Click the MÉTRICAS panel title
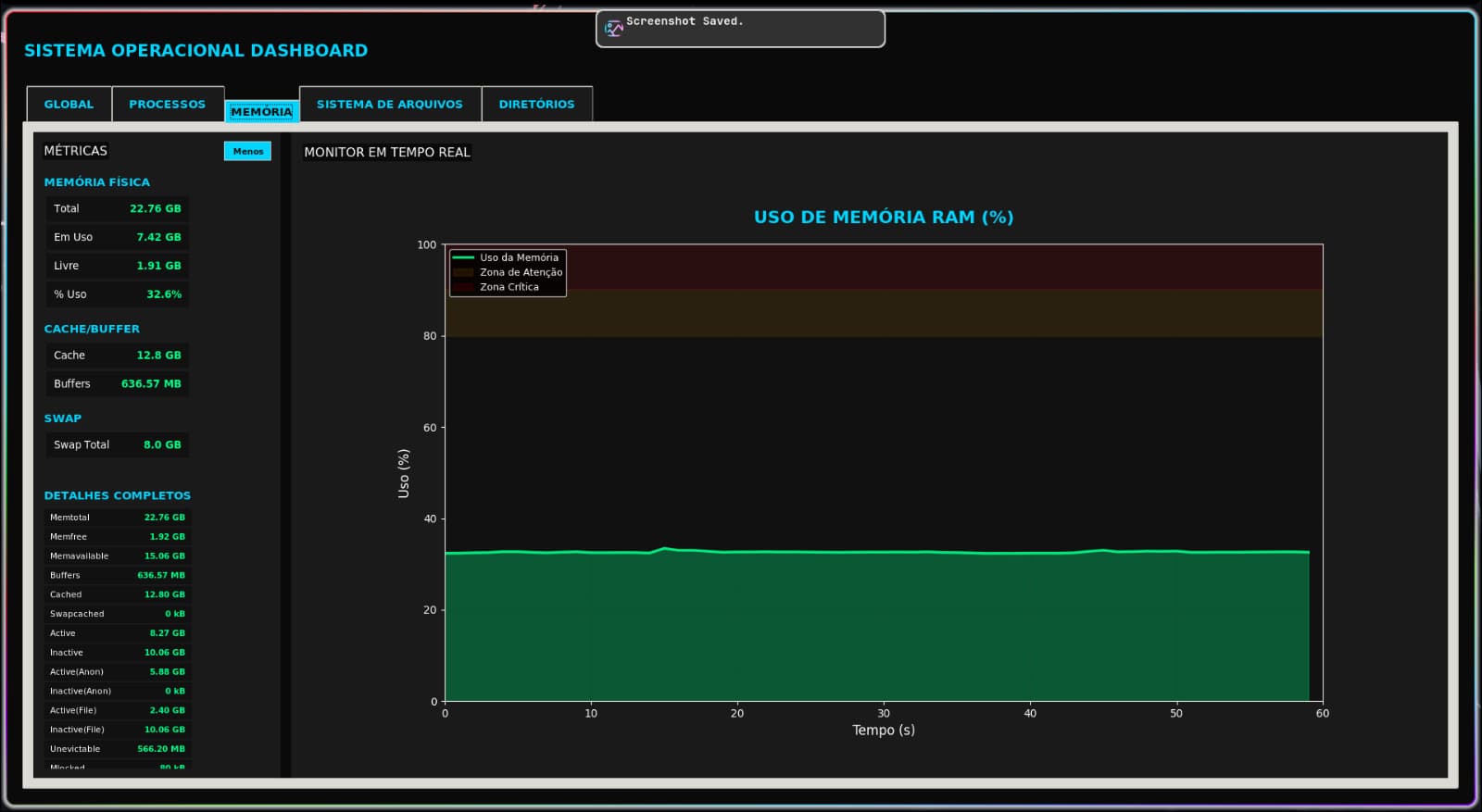The image size is (1482, 812). tap(75, 150)
